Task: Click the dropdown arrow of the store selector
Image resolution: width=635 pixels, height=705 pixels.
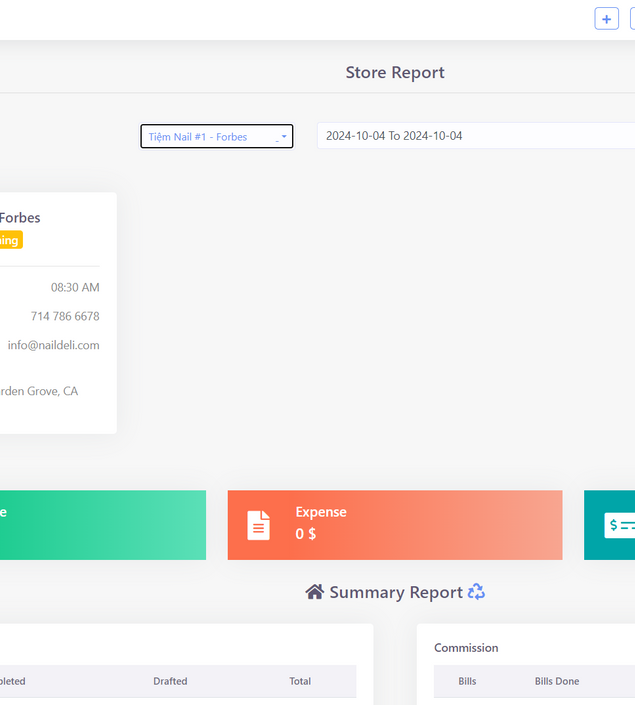Action: coord(284,137)
